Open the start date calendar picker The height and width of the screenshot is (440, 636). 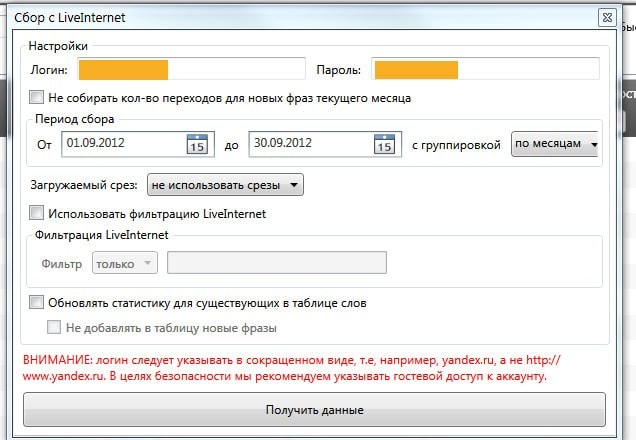pyautogui.click(x=197, y=144)
